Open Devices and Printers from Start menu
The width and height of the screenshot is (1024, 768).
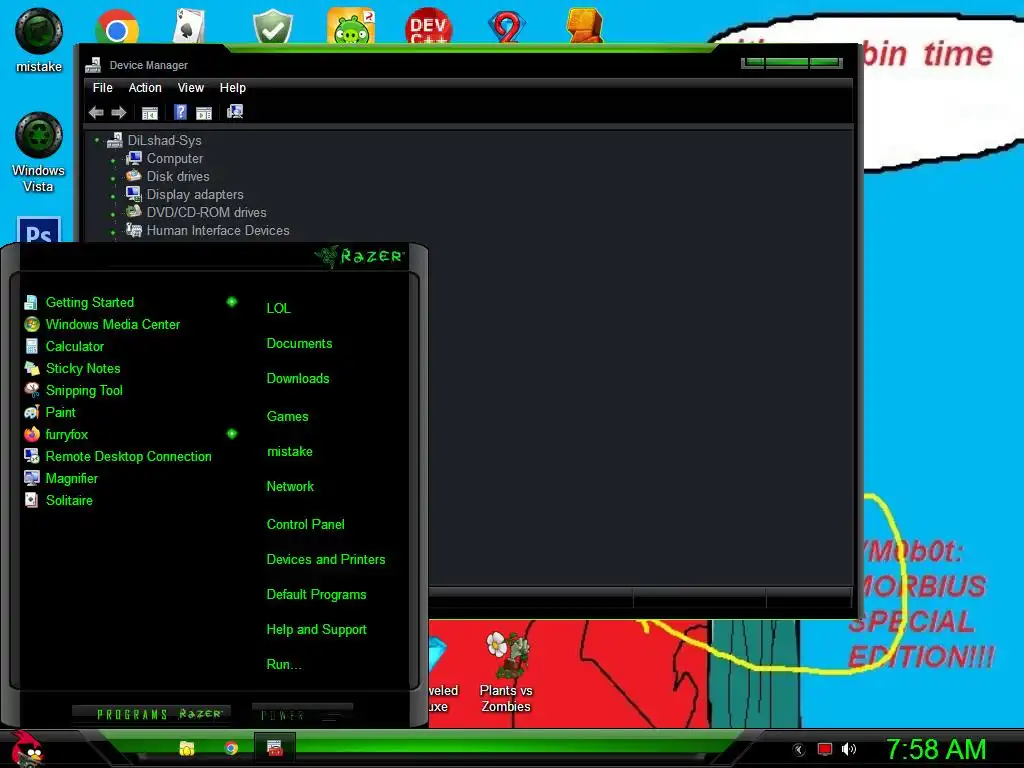(x=326, y=560)
